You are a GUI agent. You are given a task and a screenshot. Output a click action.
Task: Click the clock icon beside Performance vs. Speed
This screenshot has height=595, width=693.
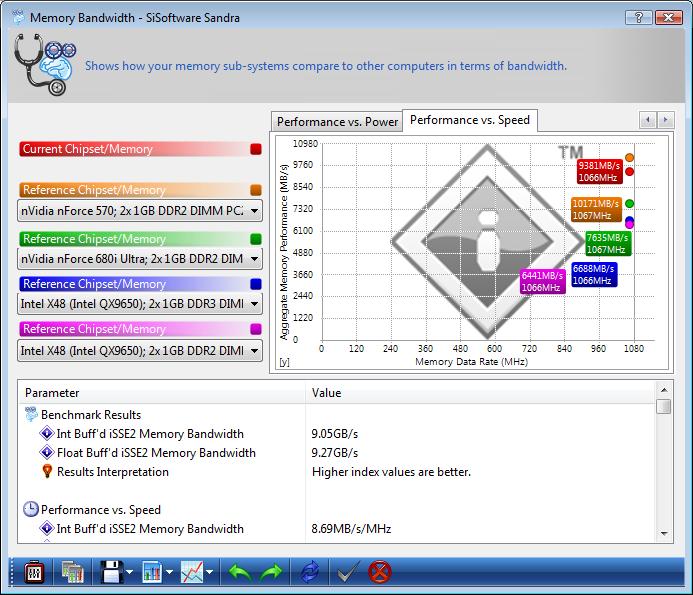30,509
